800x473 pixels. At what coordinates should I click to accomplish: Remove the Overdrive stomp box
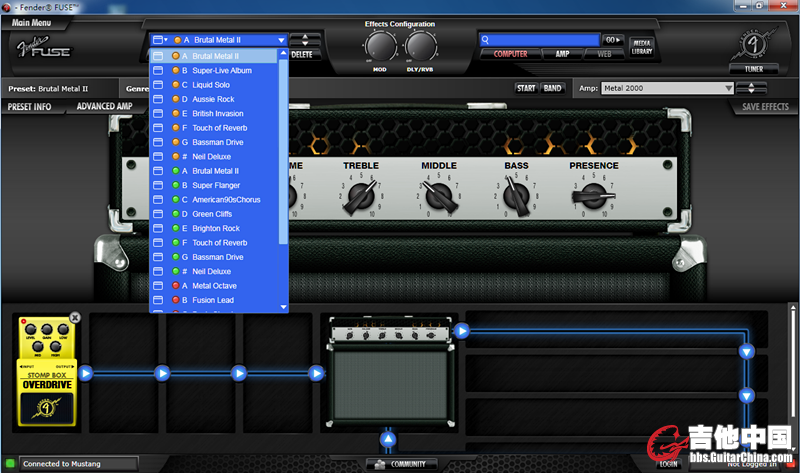(x=75, y=317)
